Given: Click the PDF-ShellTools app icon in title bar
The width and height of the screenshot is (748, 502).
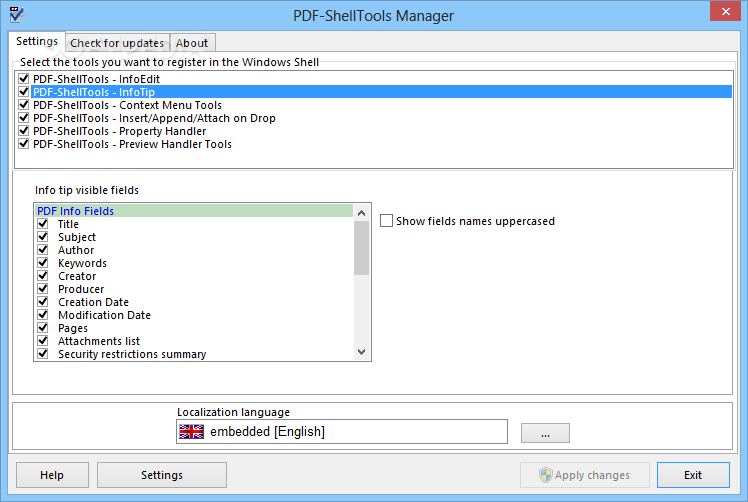Looking at the screenshot, I should click(17, 15).
